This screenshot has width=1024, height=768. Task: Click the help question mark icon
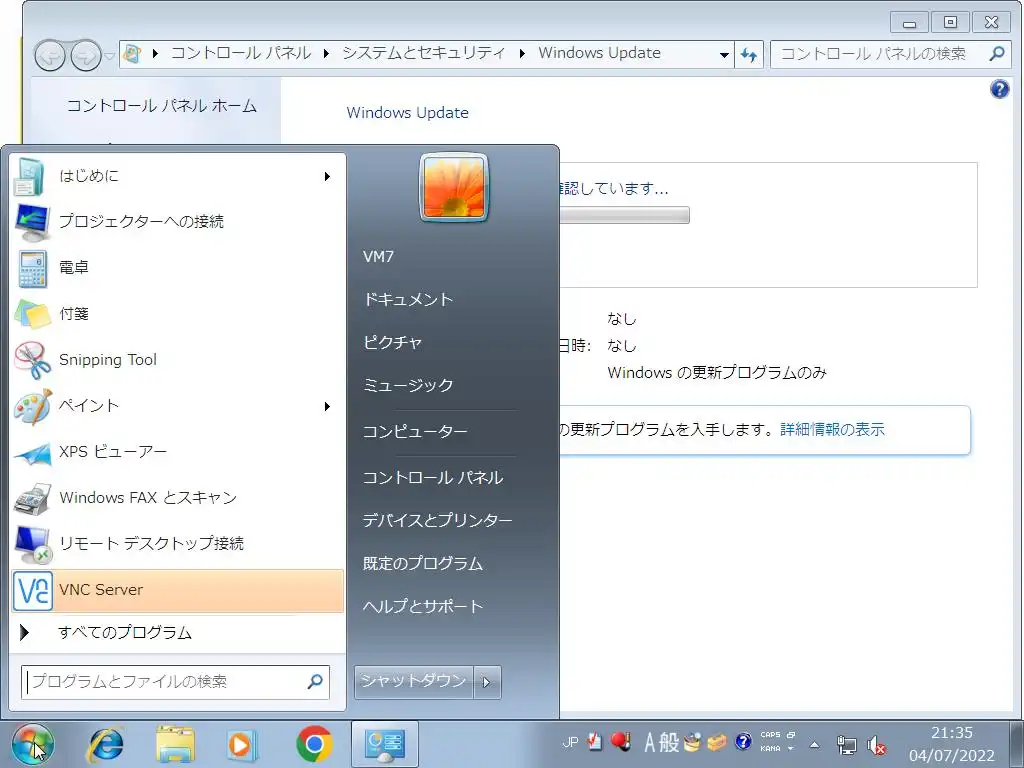point(999,89)
